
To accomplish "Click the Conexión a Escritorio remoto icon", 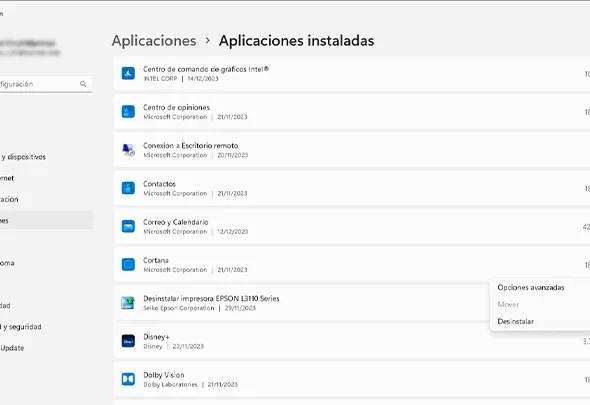I will [x=128, y=150].
